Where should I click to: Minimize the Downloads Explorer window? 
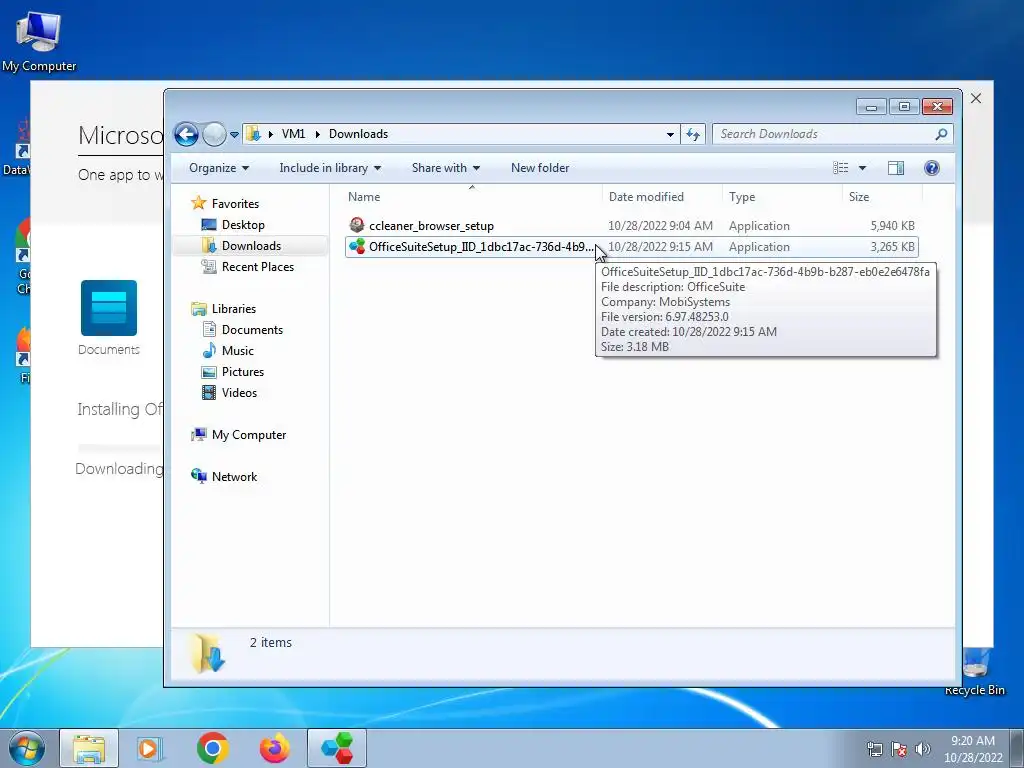tap(871, 106)
